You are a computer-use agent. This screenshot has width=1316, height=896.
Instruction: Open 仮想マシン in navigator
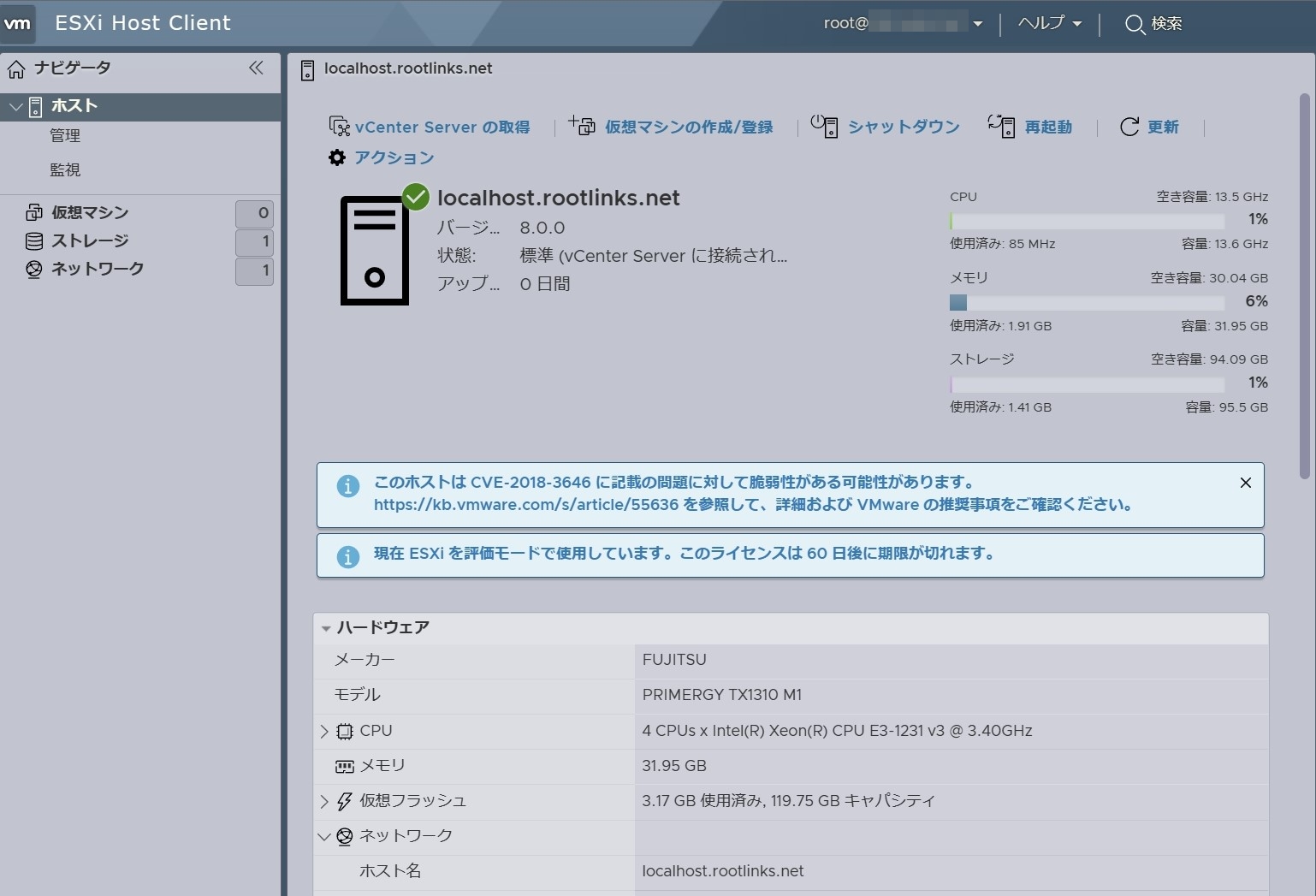coord(90,212)
